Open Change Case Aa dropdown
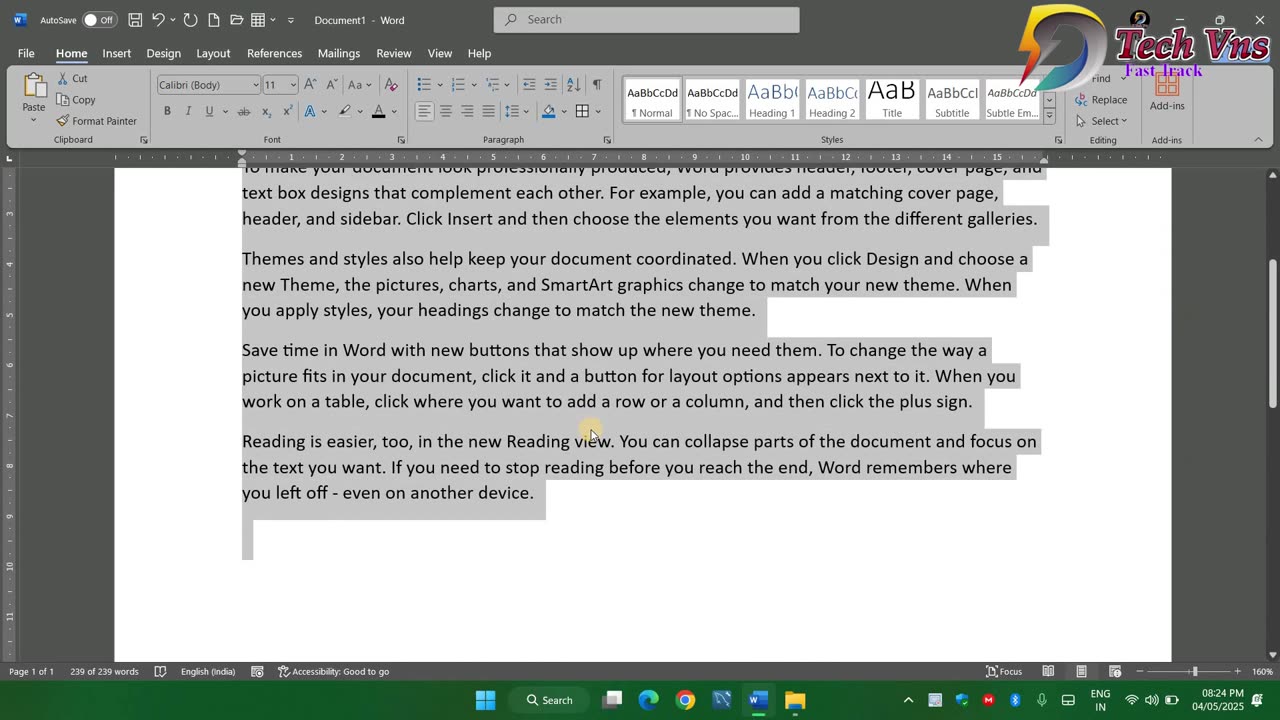 (359, 85)
